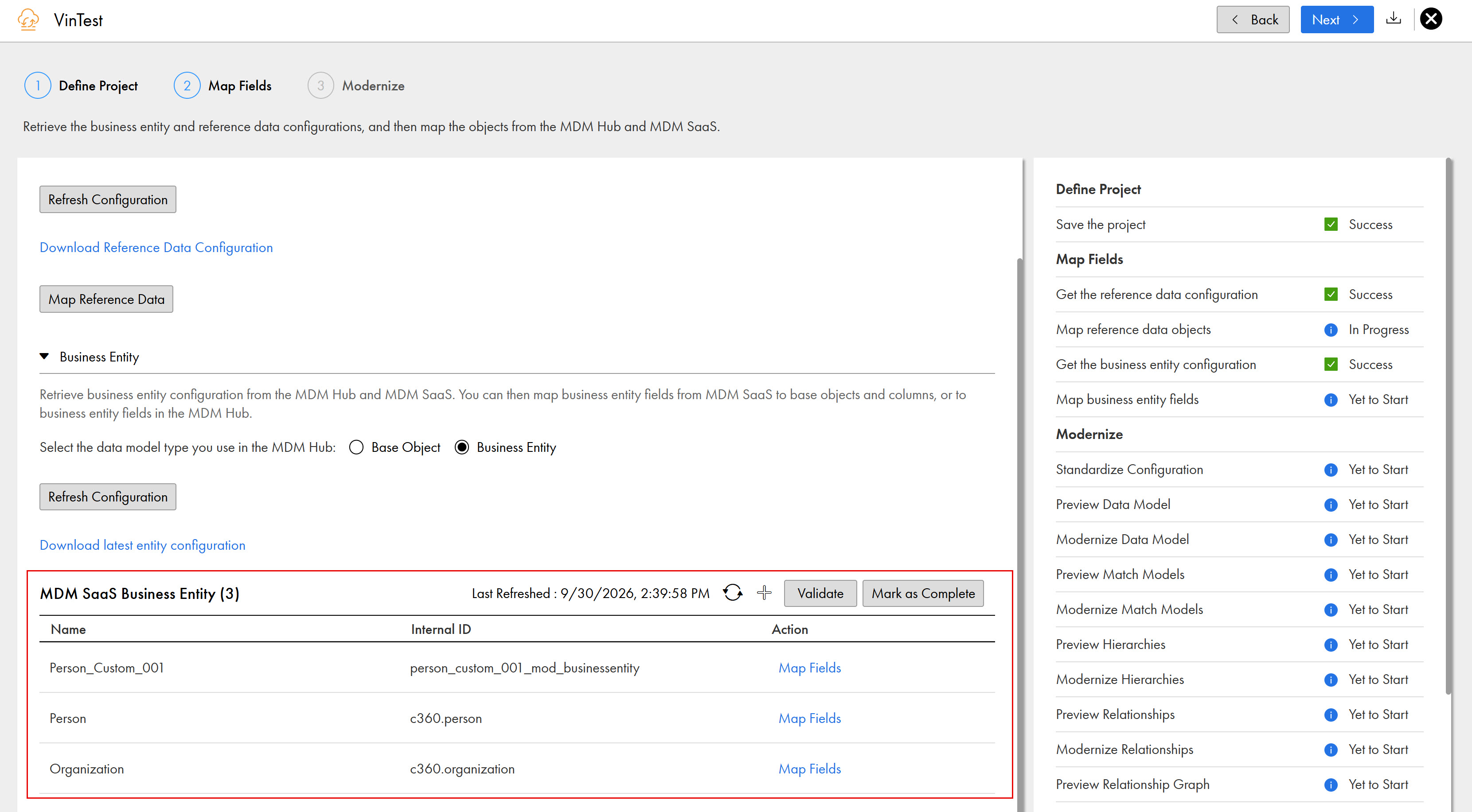The width and height of the screenshot is (1472, 812).
Task: Click info icon next to Modernize Data Model
Action: (1331, 540)
